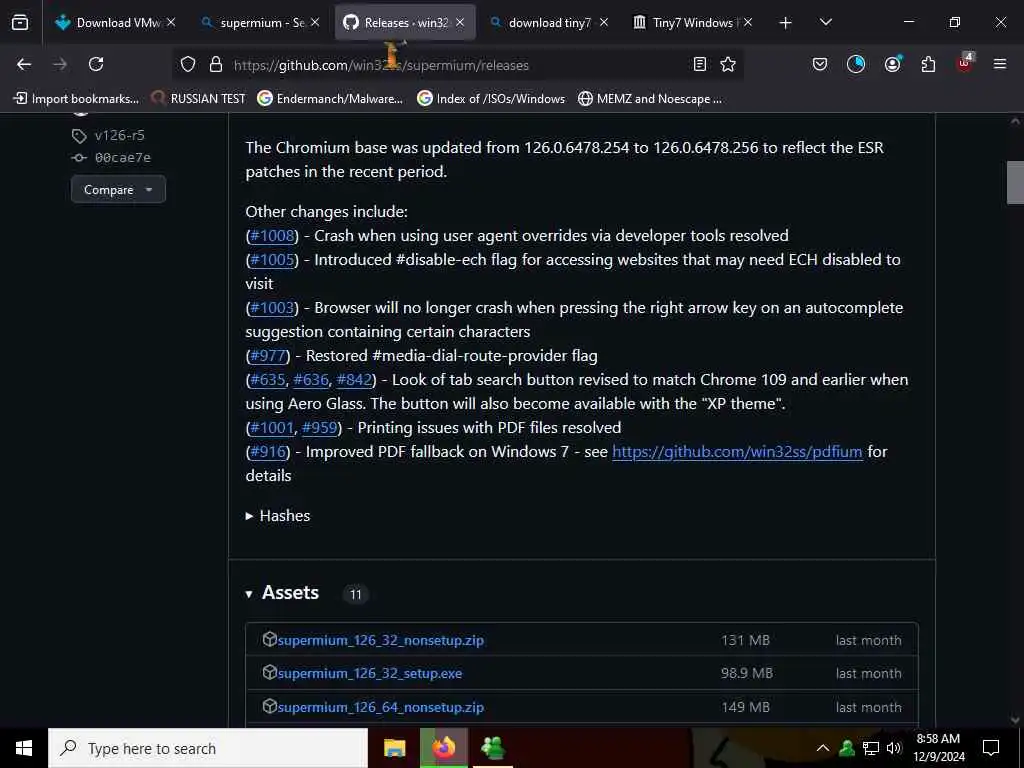
Task: Click the network icon in system tray
Action: pos(871,748)
